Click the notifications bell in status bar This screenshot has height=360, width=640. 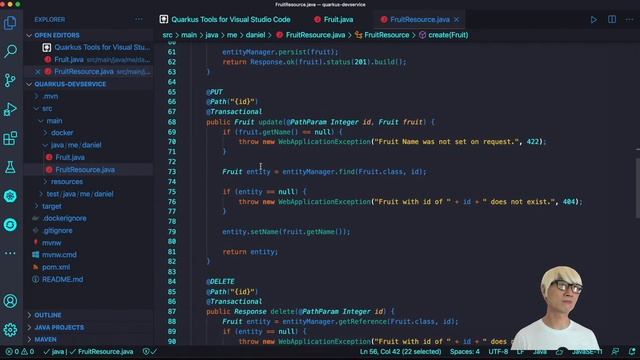[x=632, y=351]
